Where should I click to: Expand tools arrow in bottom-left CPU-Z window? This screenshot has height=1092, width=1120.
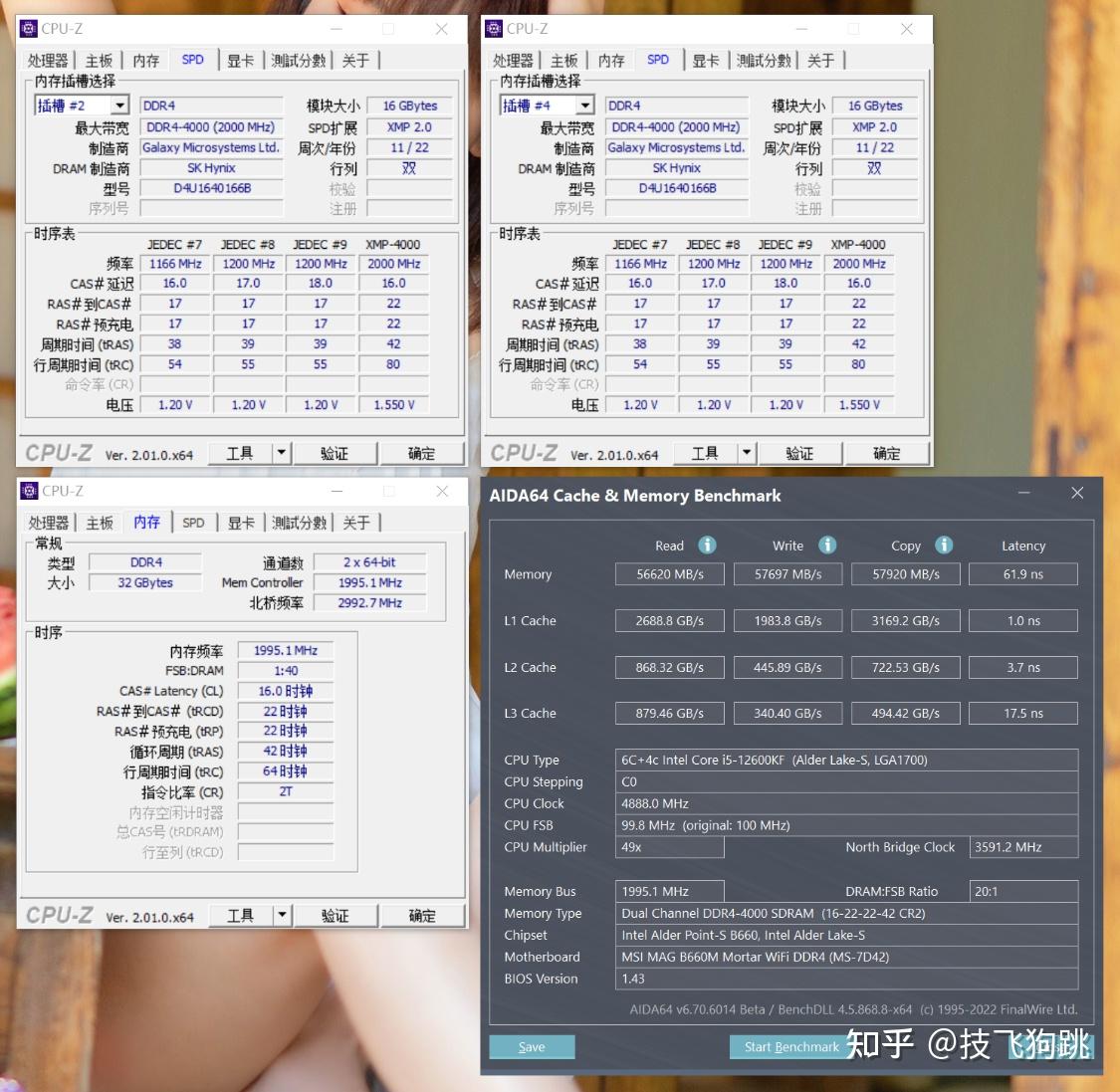coord(282,915)
